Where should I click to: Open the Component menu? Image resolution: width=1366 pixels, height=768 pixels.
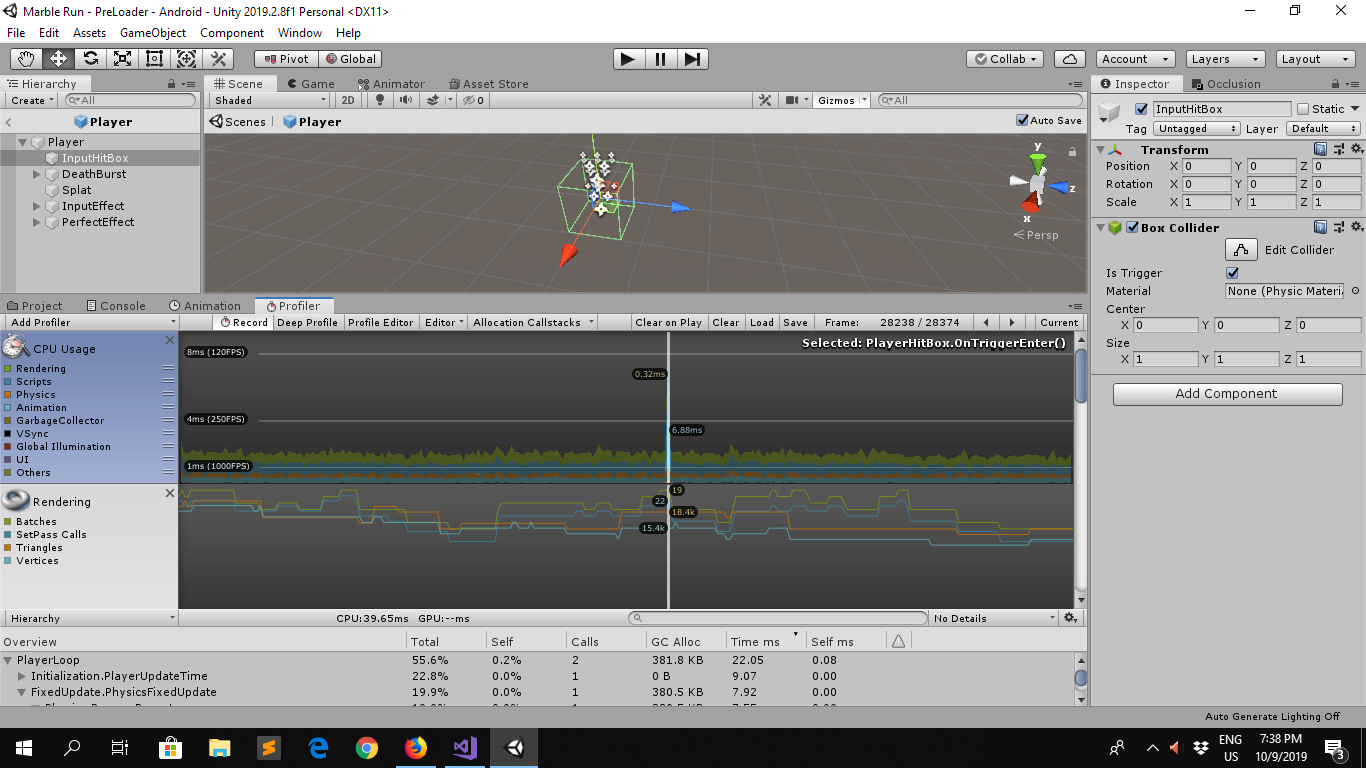(x=232, y=33)
